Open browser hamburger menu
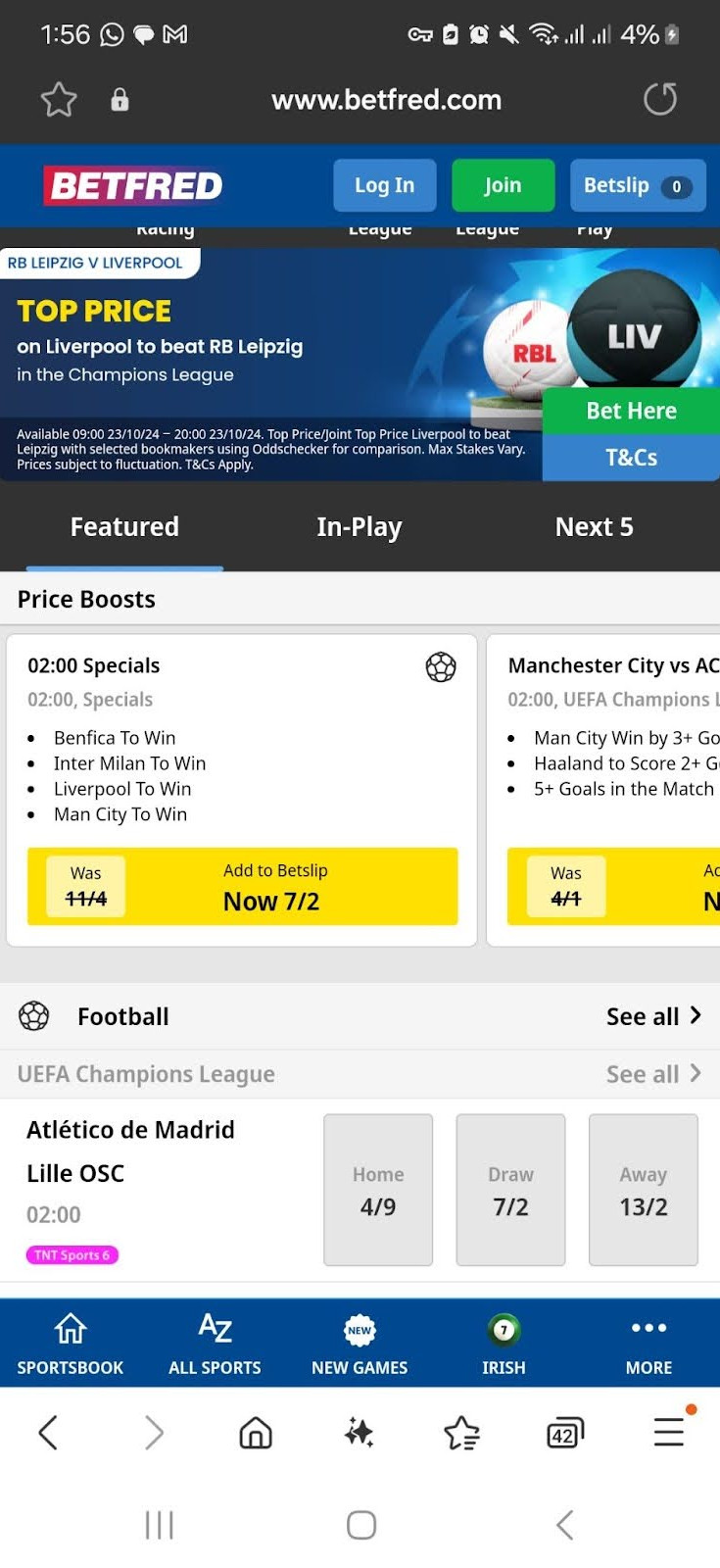720x1568 pixels. [670, 1432]
